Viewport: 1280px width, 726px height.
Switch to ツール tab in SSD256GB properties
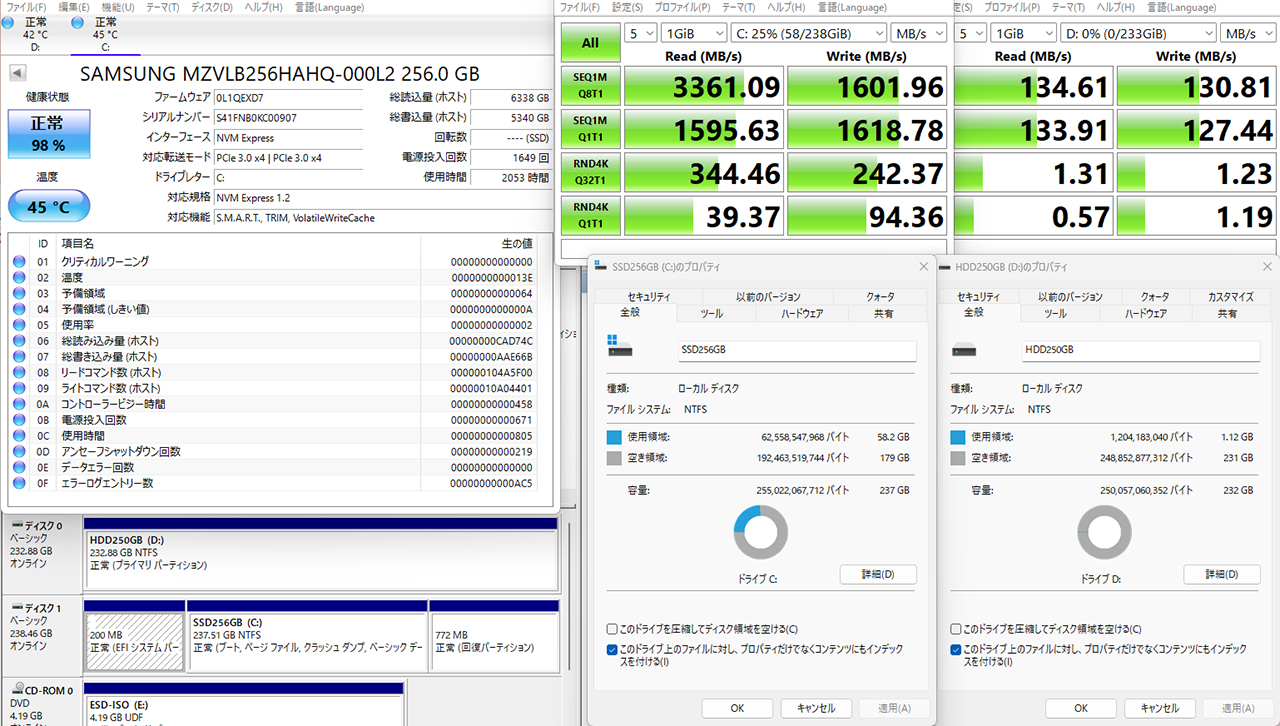(x=711, y=314)
